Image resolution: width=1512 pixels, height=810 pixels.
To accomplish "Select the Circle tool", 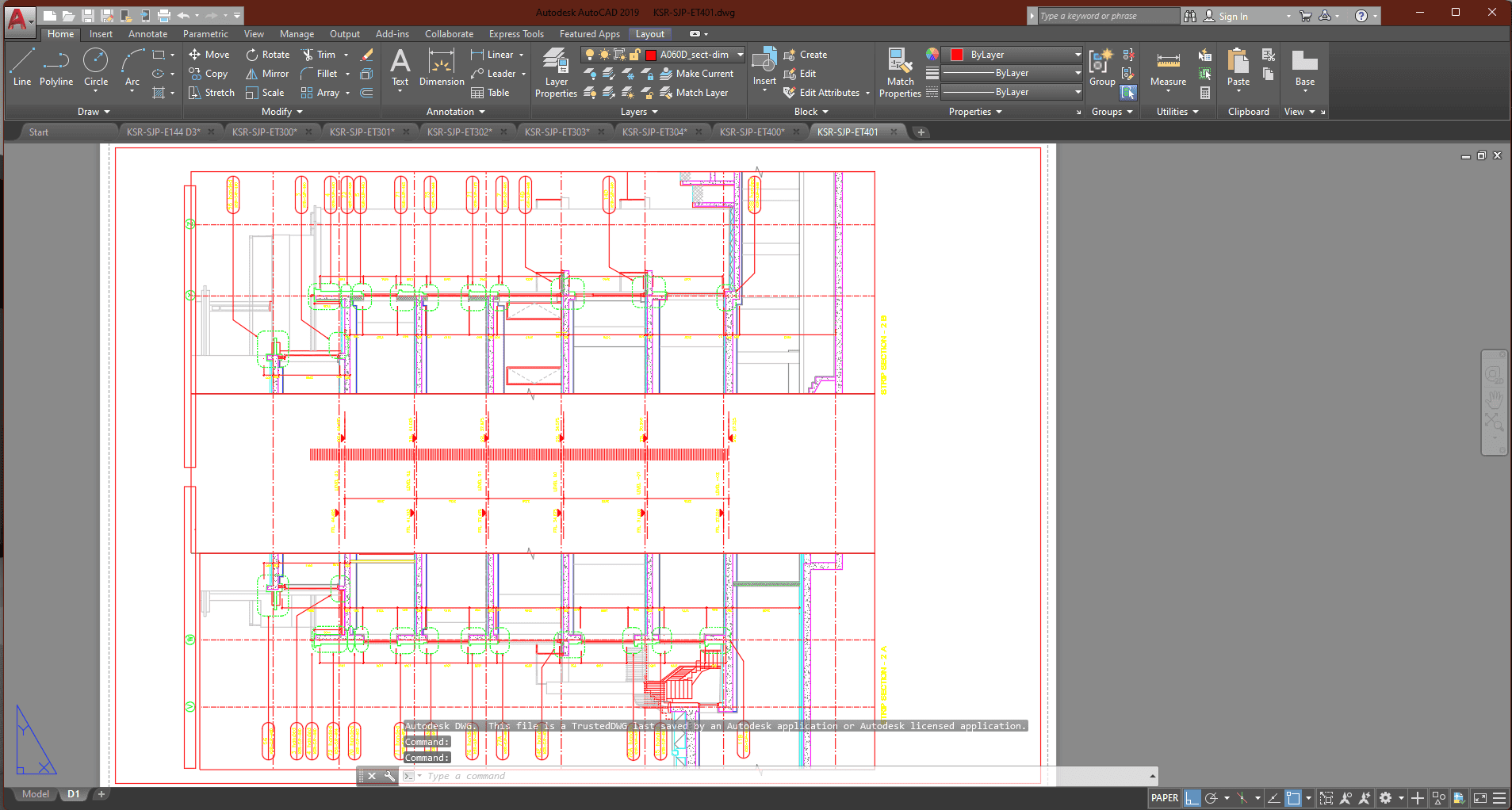I will point(95,67).
